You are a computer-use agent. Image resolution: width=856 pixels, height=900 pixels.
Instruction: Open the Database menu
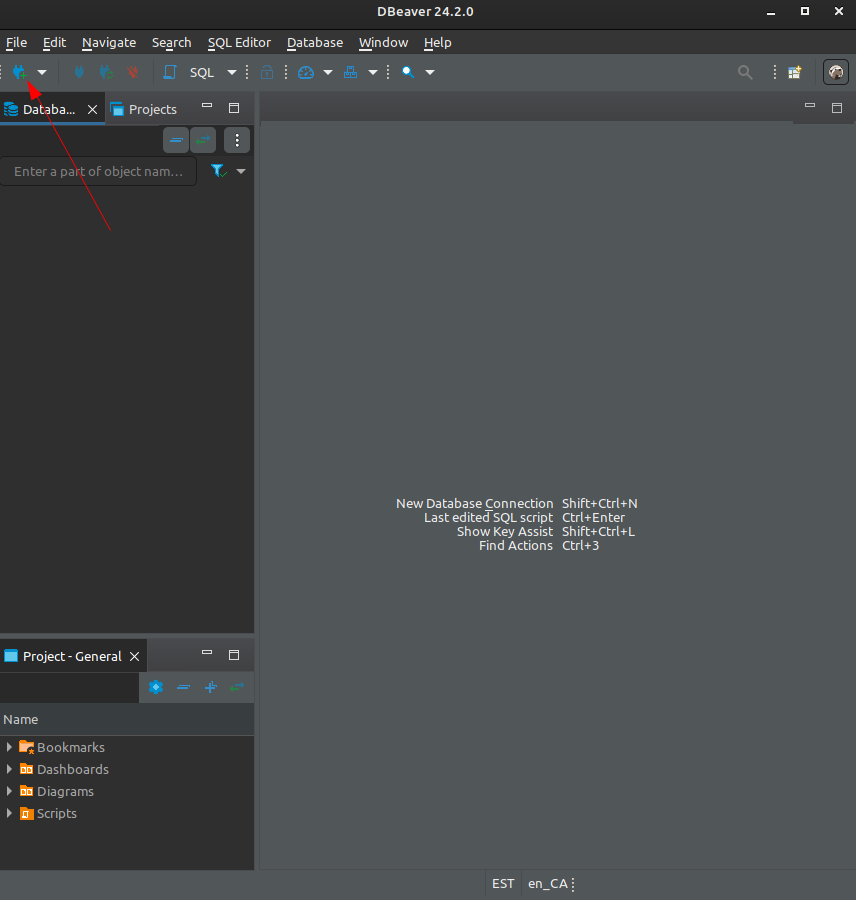[315, 42]
